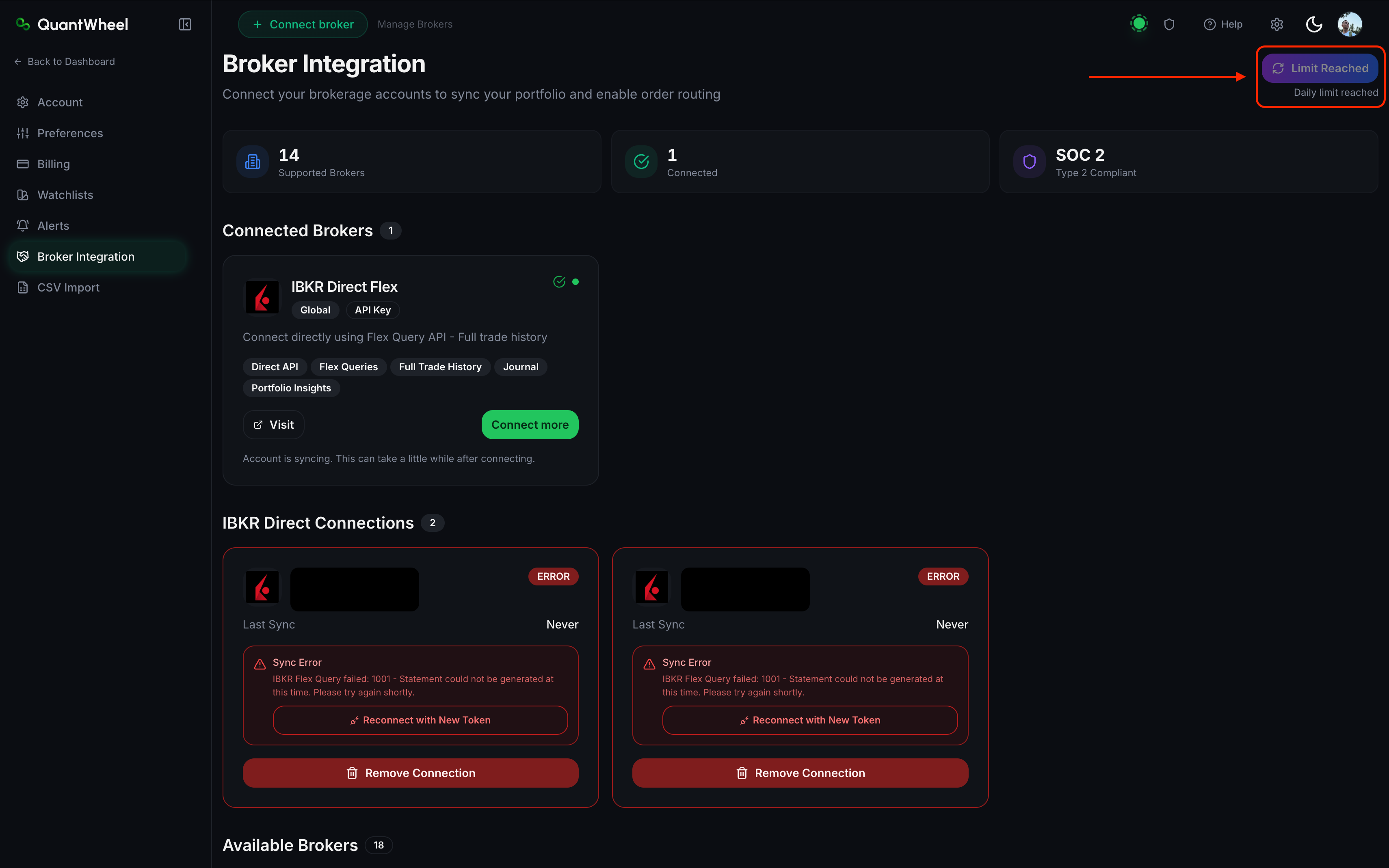The image size is (1389, 868).
Task: Click the SOC 2 heading text
Action: click(x=1080, y=155)
